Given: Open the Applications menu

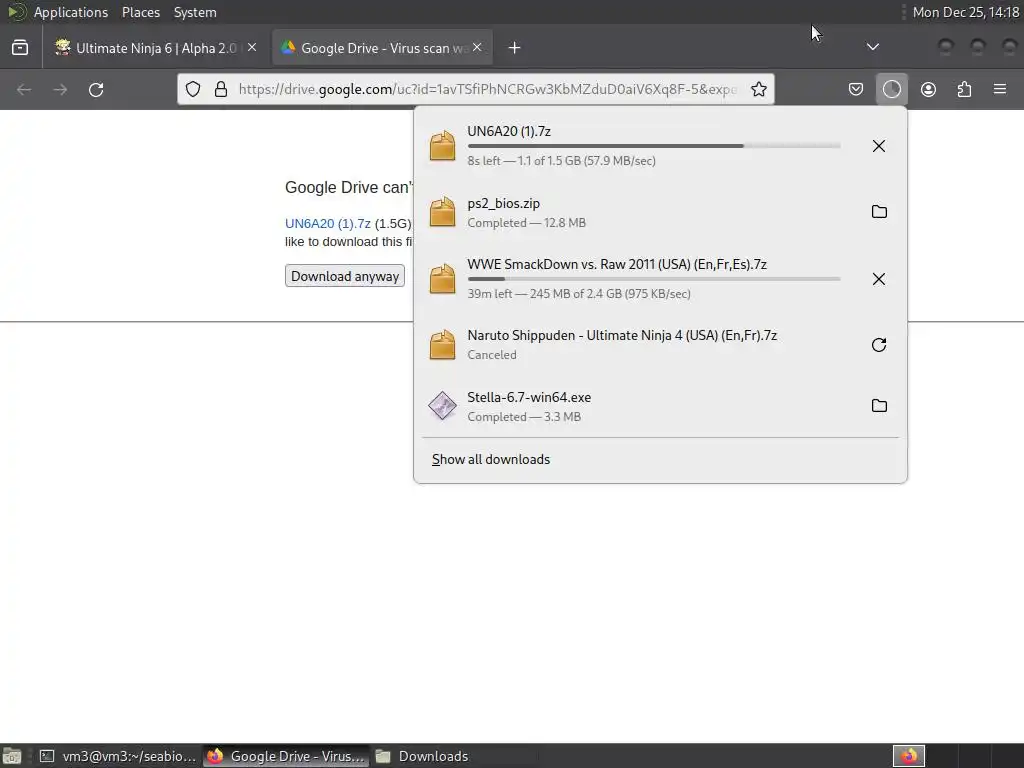Looking at the screenshot, I should 71,12.
